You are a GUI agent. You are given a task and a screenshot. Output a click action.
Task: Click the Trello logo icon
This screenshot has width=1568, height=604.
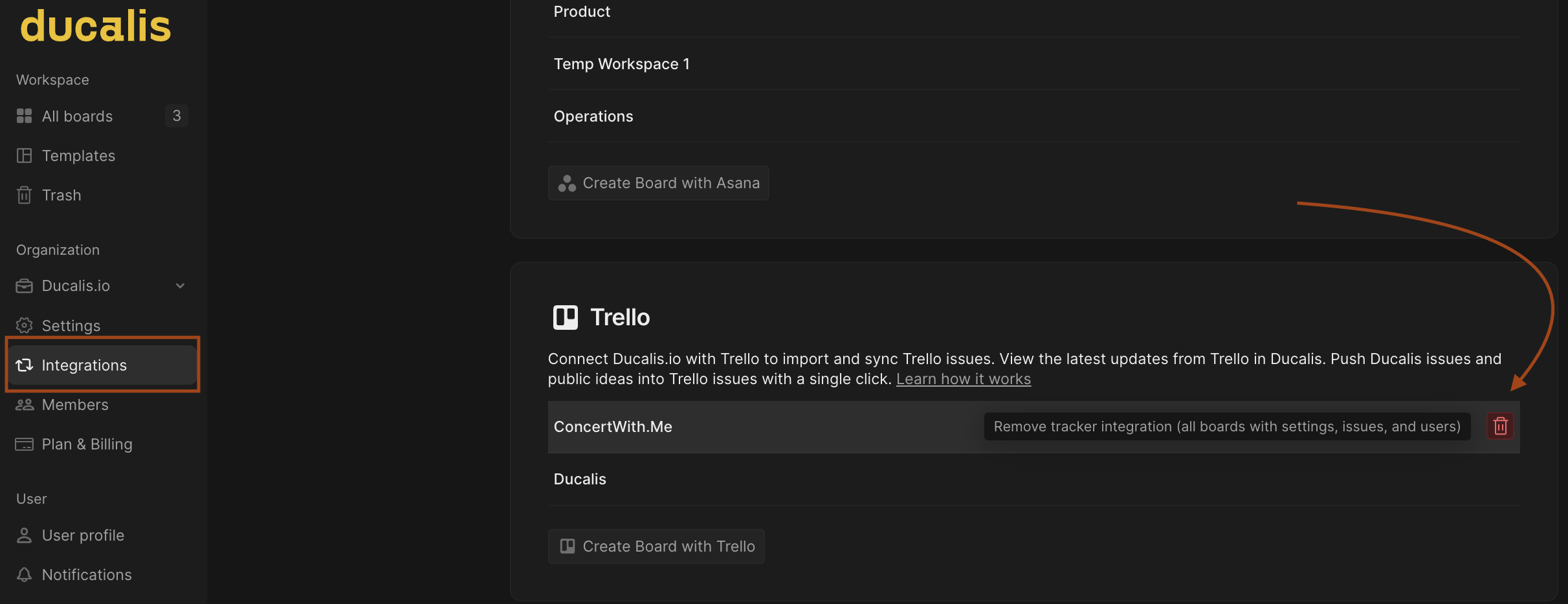coord(565,318)
